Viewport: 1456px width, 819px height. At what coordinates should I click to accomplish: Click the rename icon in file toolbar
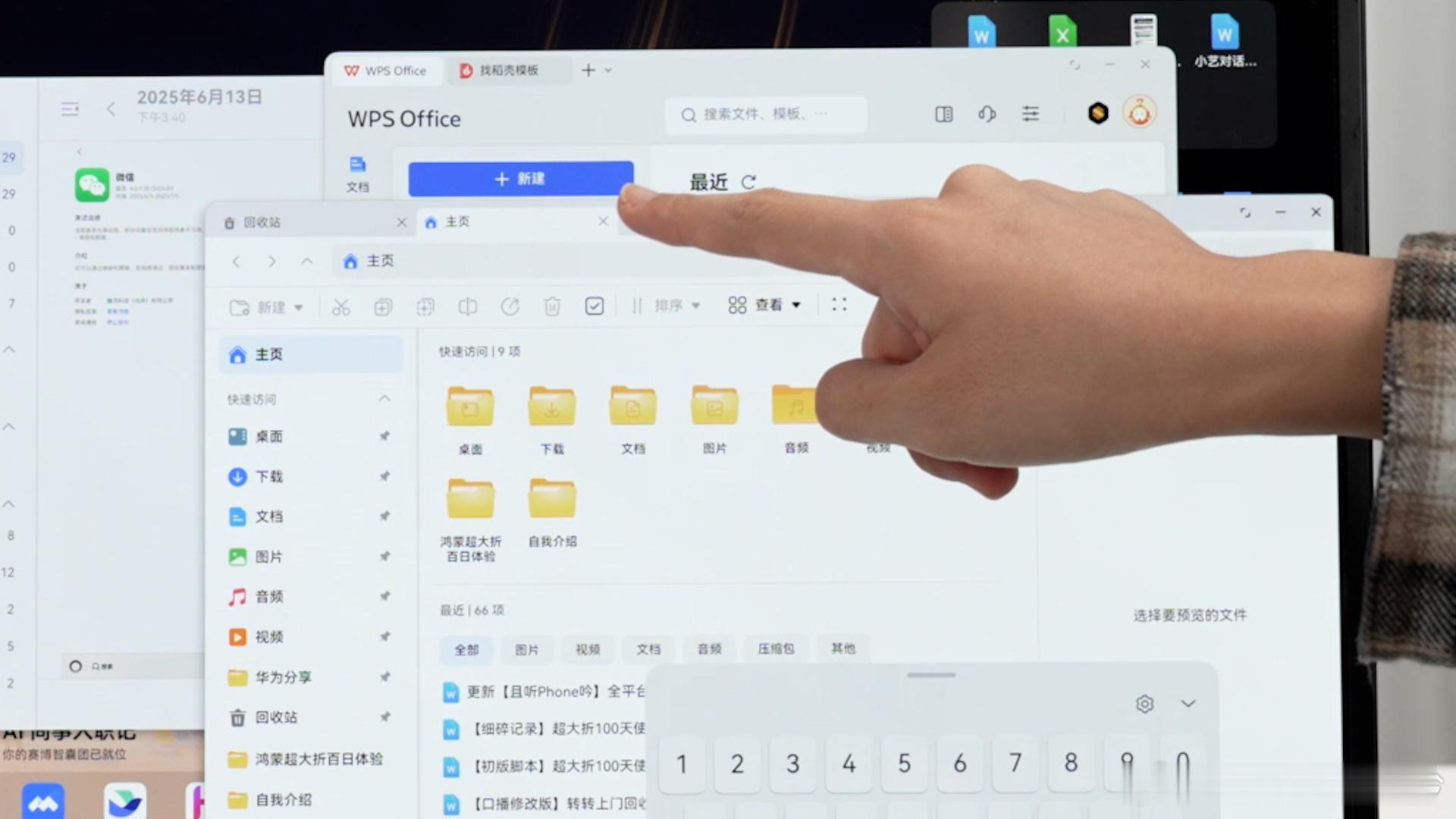[468, 306]
